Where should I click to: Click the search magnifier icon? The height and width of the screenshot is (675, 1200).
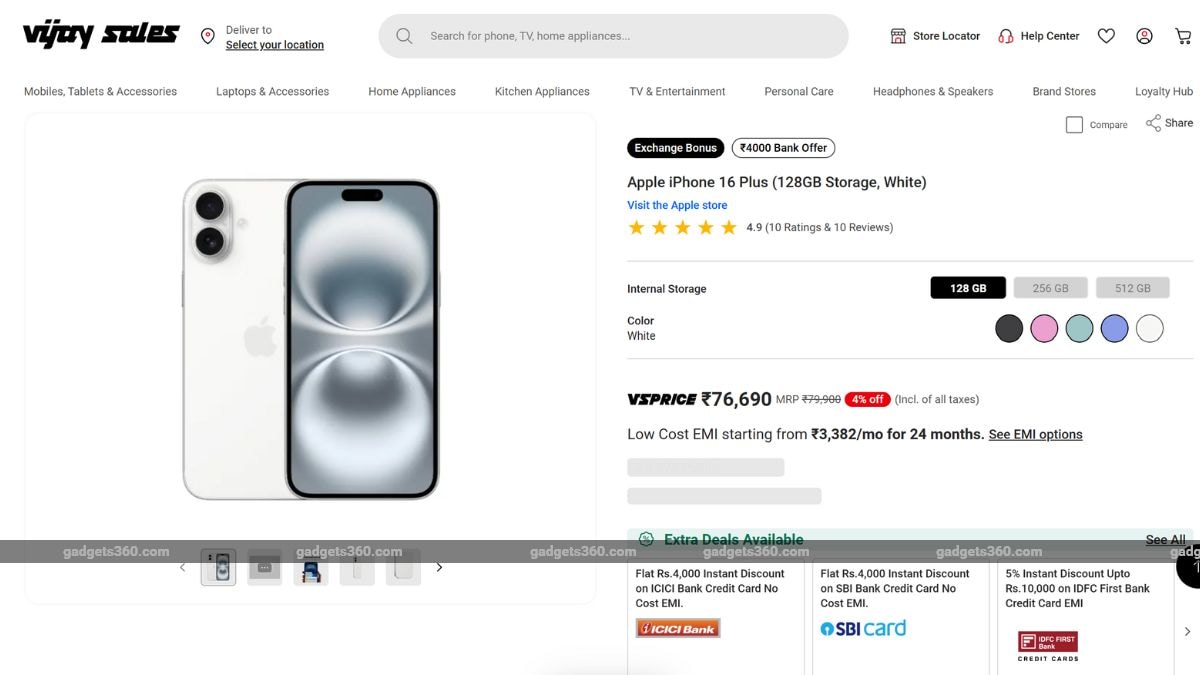[404, 35]
